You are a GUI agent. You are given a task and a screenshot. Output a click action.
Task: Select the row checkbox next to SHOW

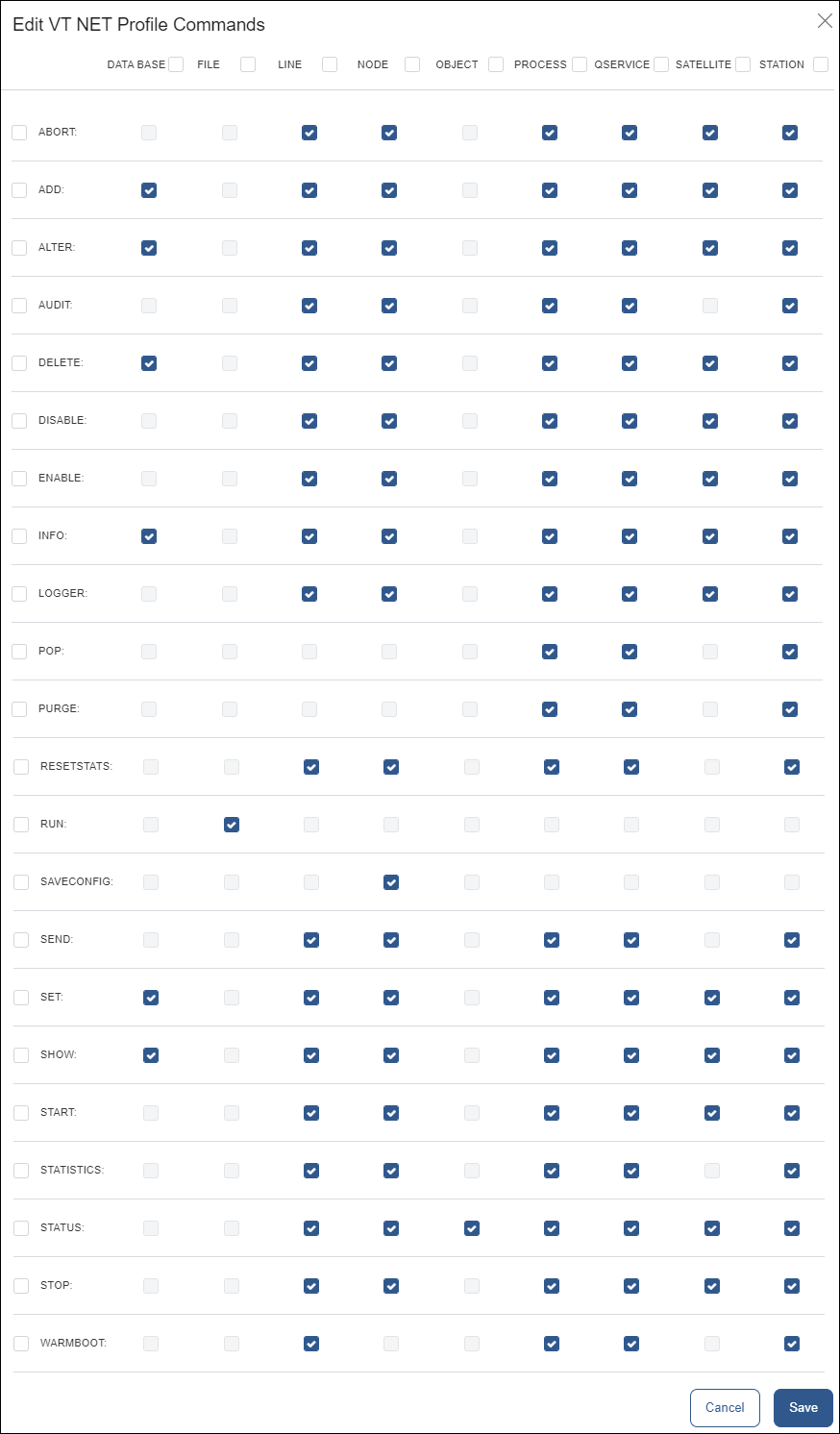point(19,1054)
